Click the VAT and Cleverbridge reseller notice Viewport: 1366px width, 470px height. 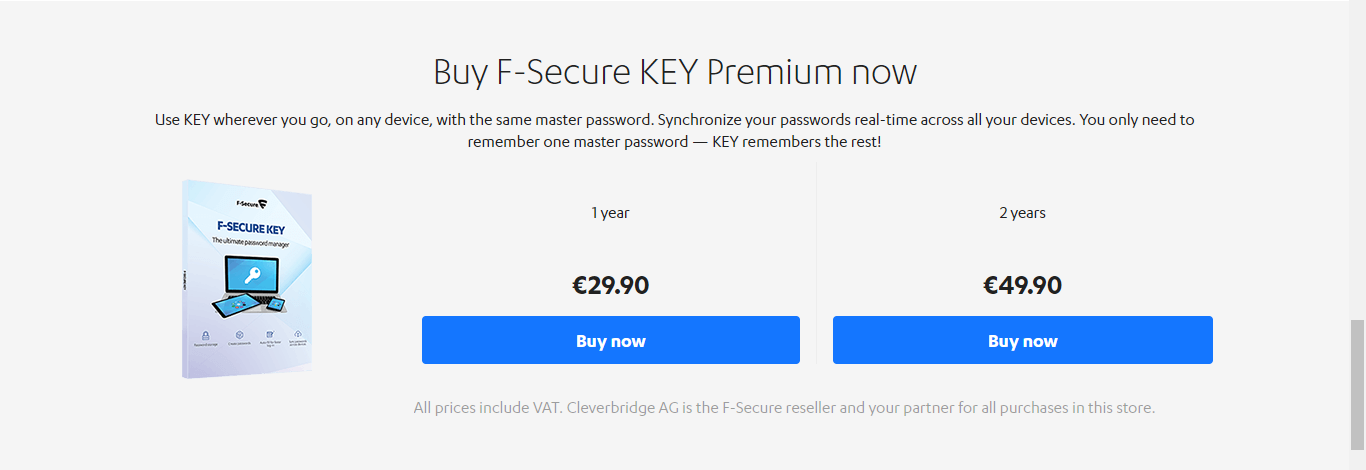[x=784, y=408]
